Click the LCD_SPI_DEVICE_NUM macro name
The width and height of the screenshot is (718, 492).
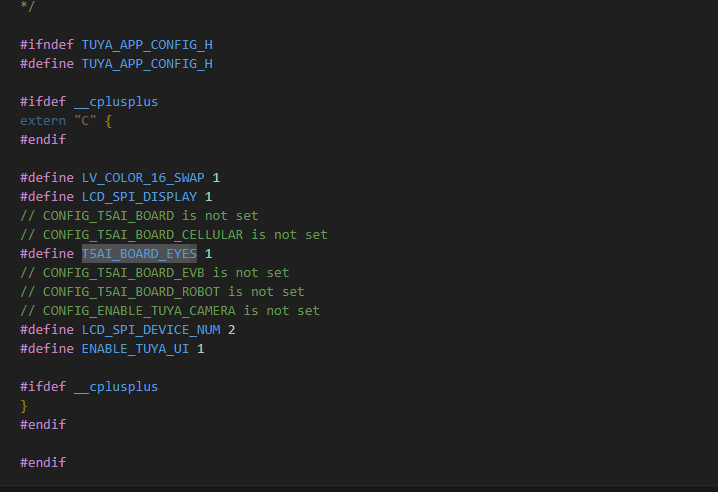151,330
